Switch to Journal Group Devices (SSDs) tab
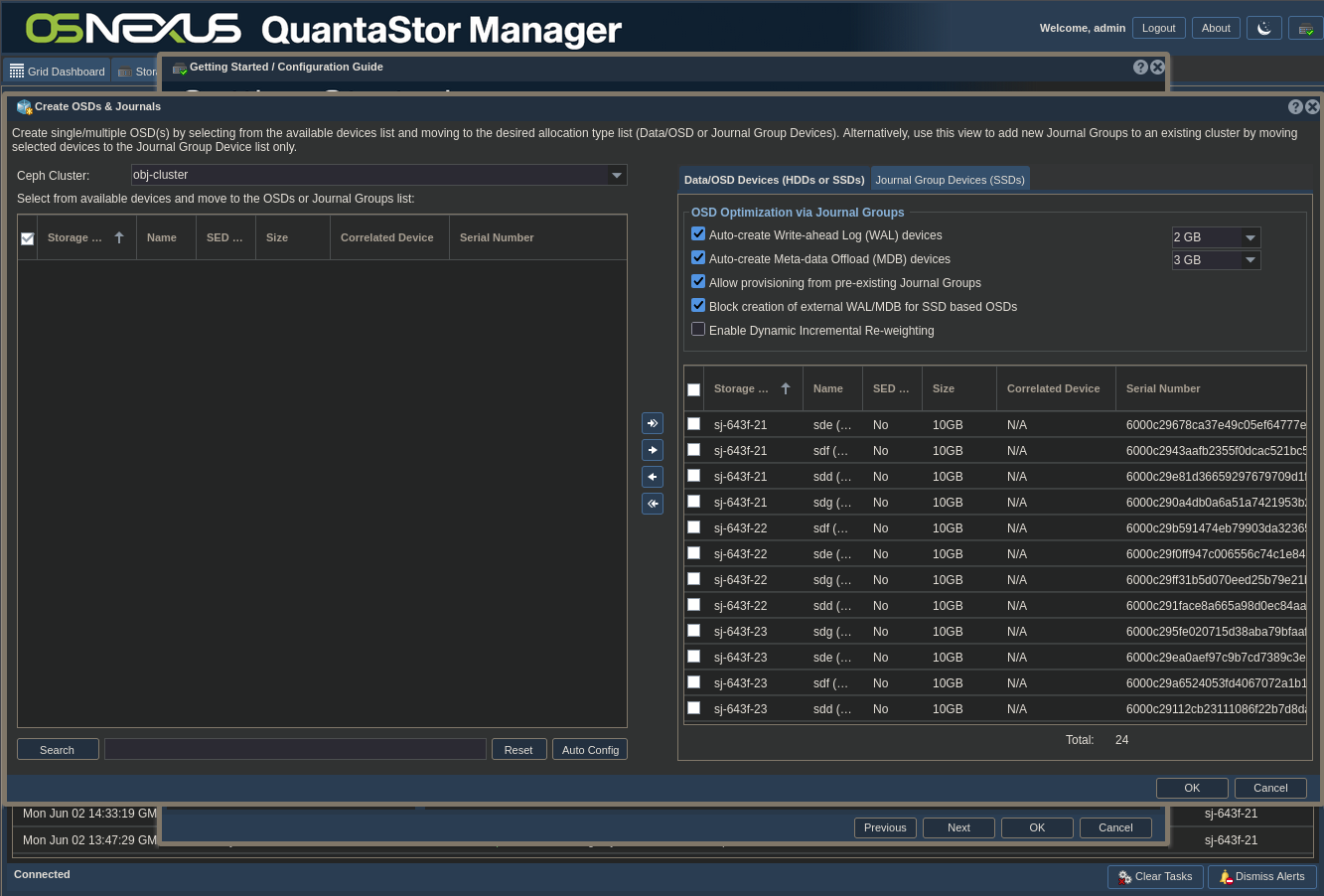Viewport: 1324px width, 896px height. pyautogui.click(x=950, y=180)
